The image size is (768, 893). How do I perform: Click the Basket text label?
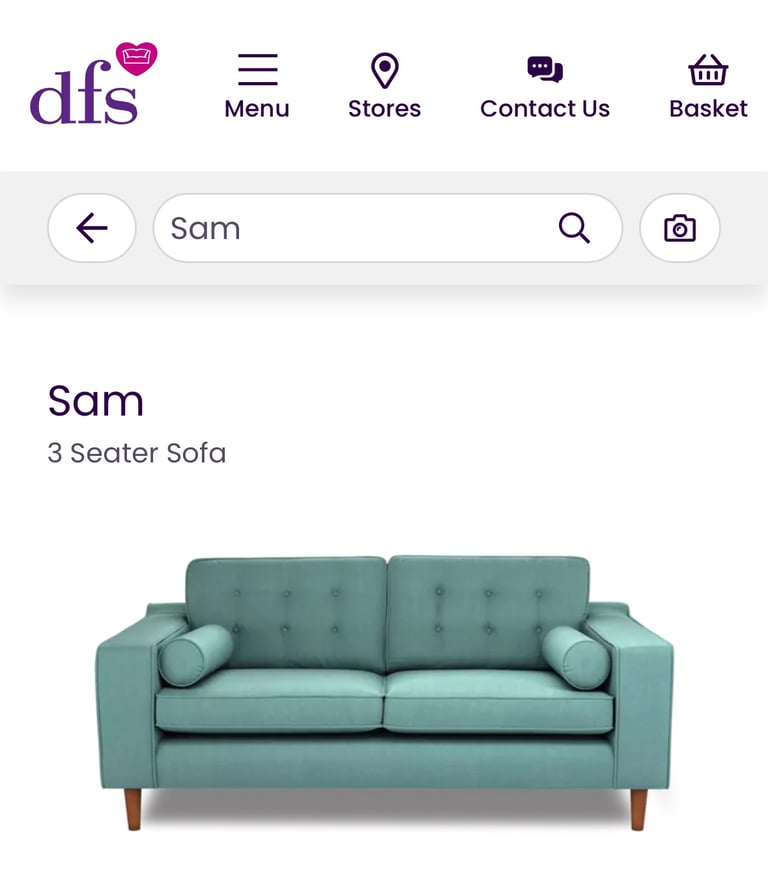click(x=708, y=109)
